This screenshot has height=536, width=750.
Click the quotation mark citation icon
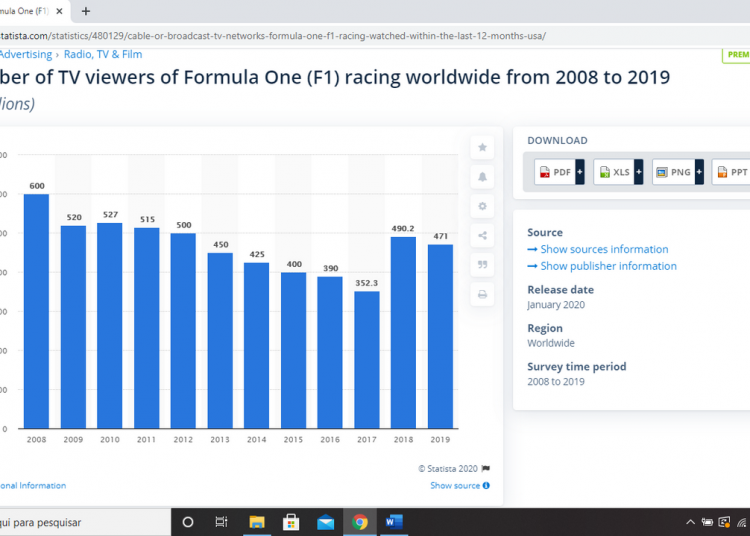pyautogui.click(x=483, y=265)
